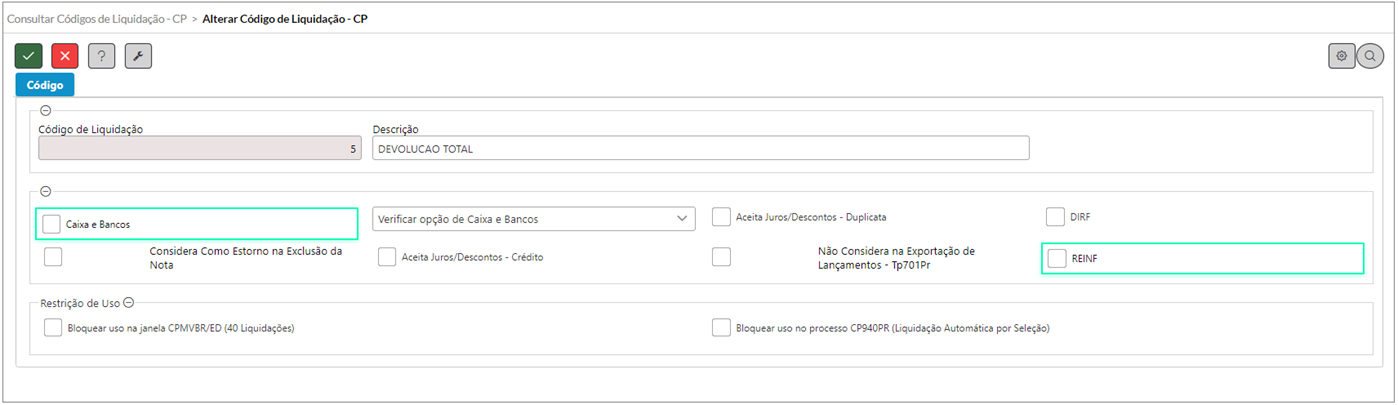
Task: Click the Código de Liquidação field
Action: point(200,148)
